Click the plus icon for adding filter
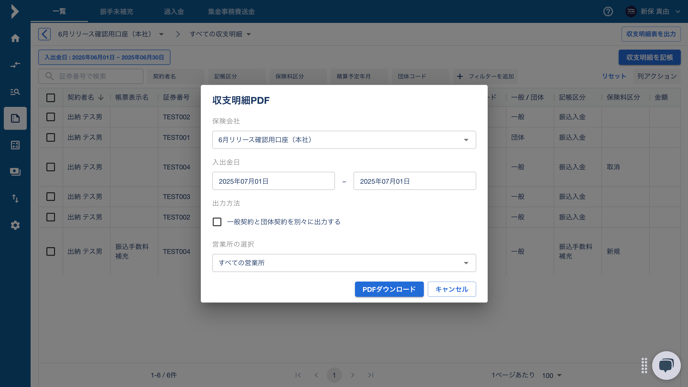Viewport: 688px width, 387px height. pyautogui.click(x=459, y=76)
